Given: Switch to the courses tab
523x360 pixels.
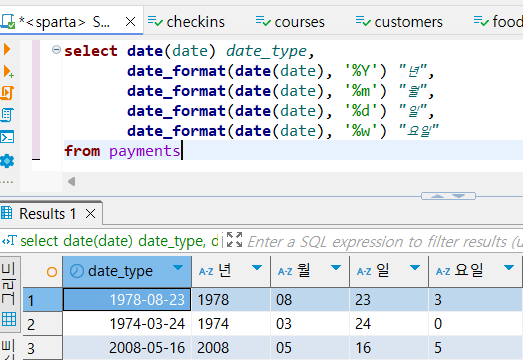Looking at the screenshot, I should coord(290,22).
